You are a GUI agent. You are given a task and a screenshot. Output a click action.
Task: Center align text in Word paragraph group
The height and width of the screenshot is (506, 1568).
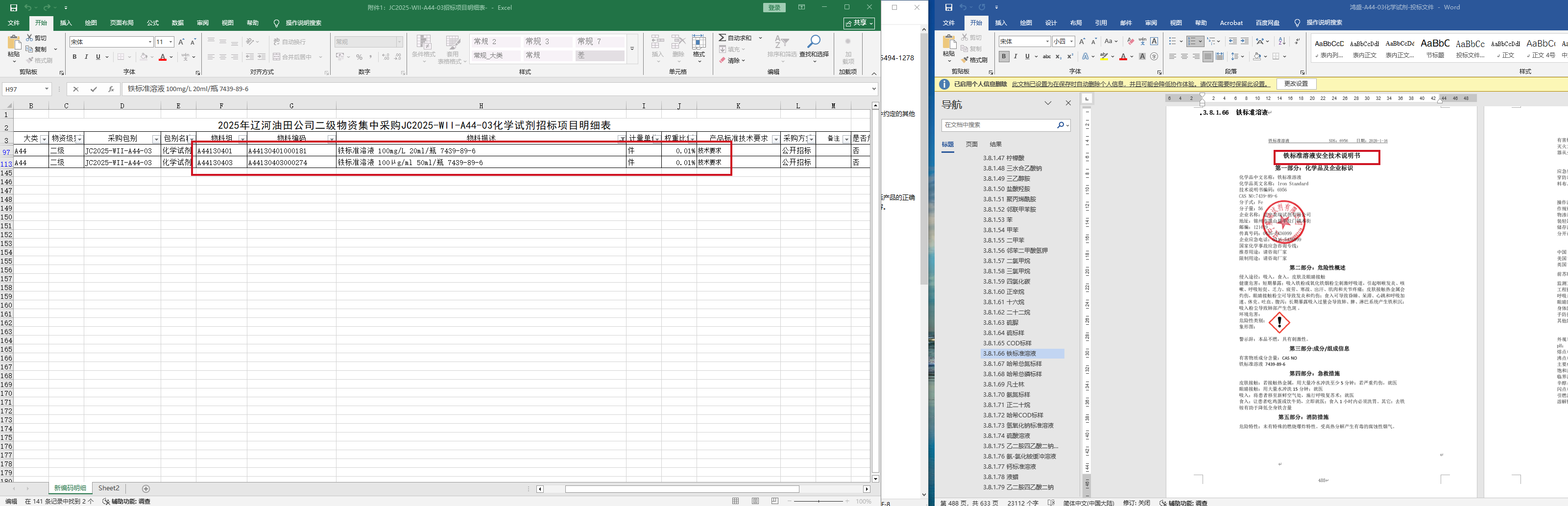coord(1184,57)
